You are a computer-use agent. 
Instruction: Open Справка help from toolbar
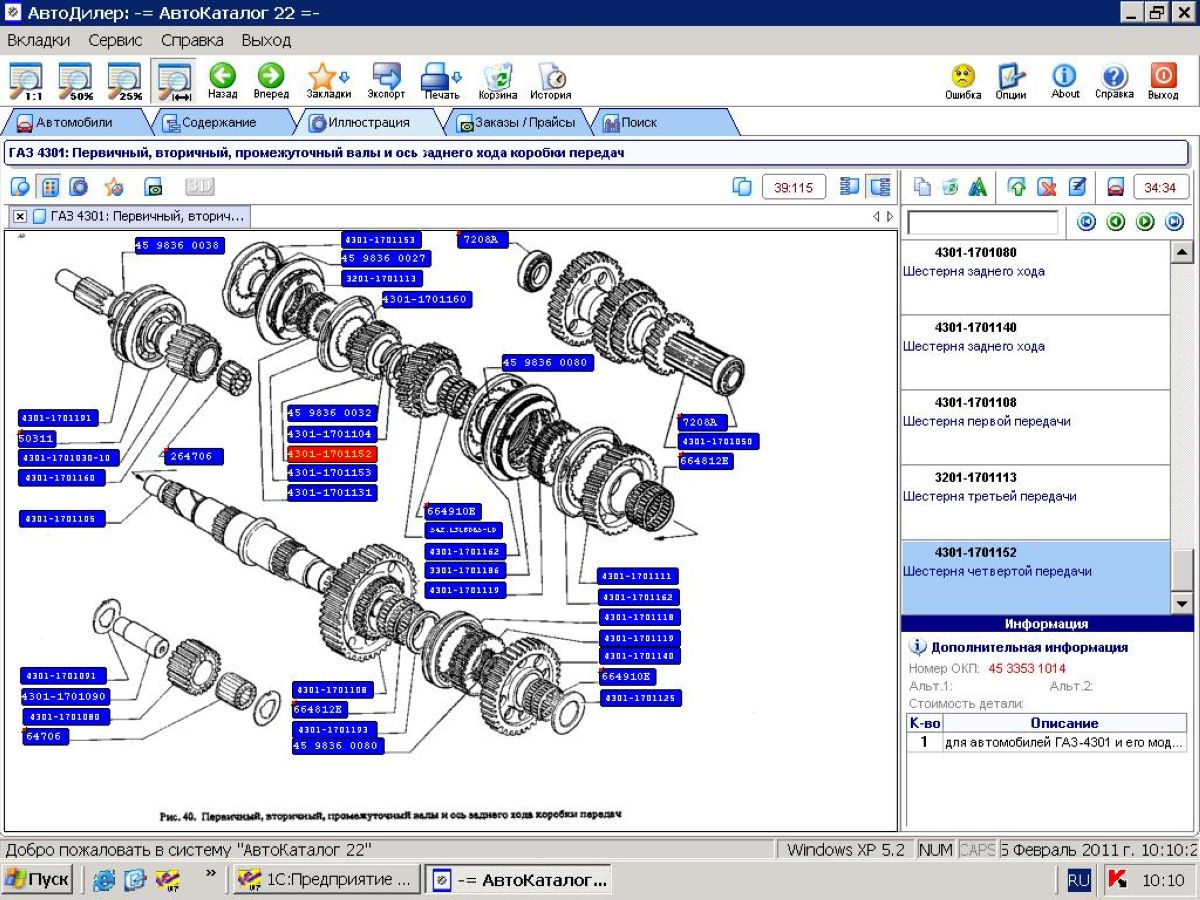(x=1114, y=81)
